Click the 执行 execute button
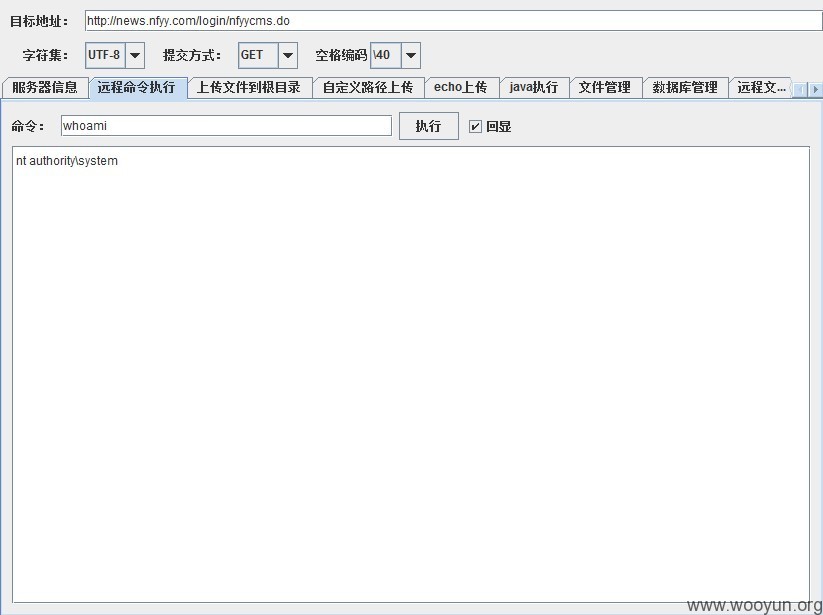The image size is (823, 615). 429,126
